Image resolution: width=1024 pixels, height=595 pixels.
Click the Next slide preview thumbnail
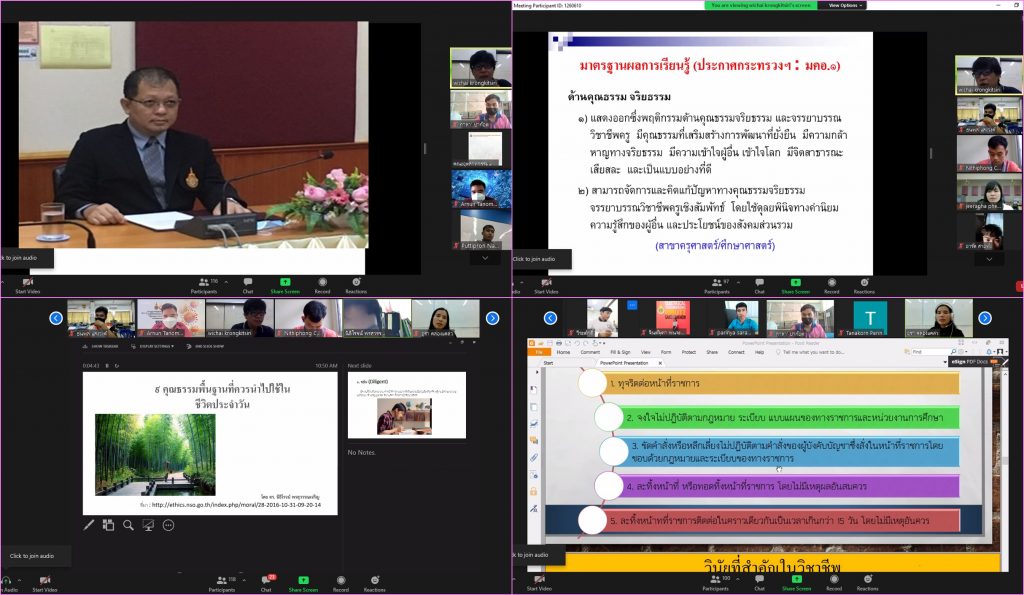pos(392,405)
